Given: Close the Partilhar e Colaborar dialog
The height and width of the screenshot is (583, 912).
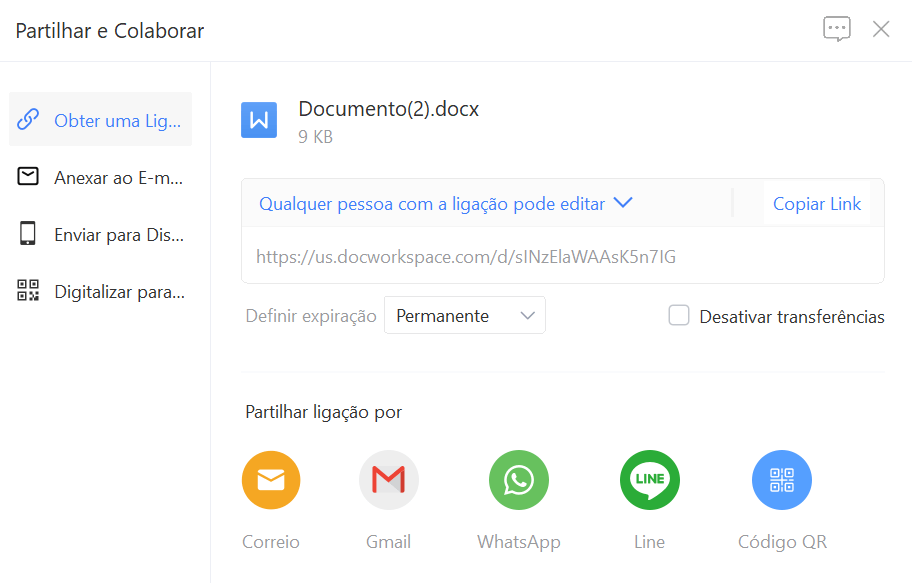Looking at the screenshot, I should [881, 29].
